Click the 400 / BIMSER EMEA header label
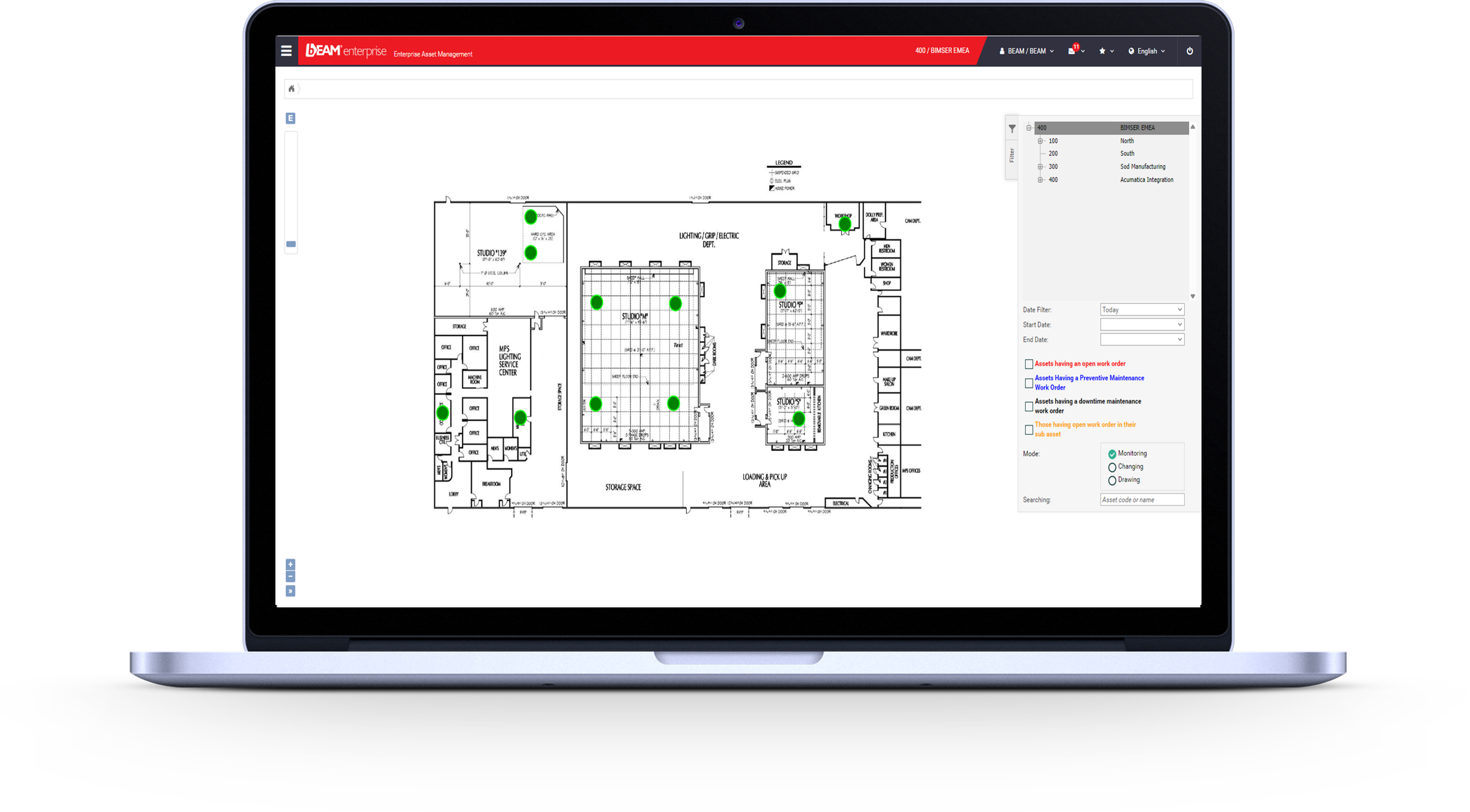The height and width of the screenshot is (812, 1470). 942,50
